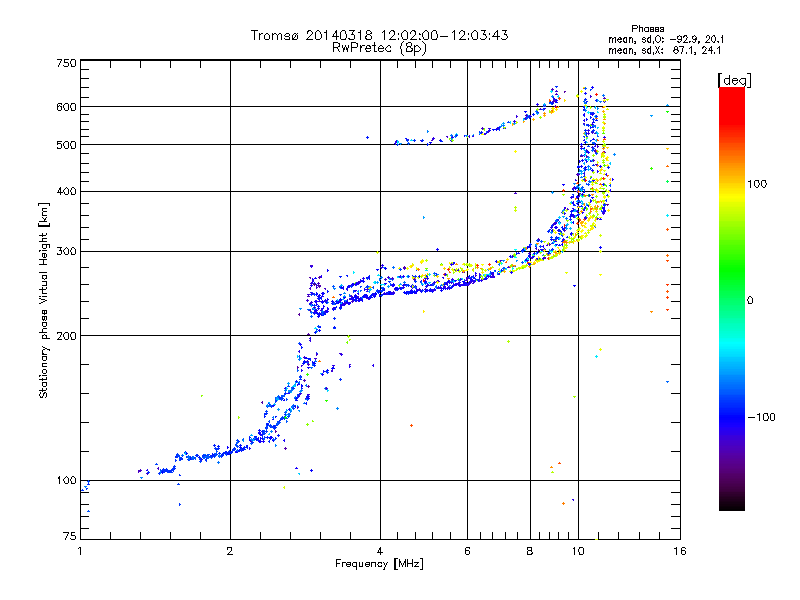Click the plot title 'Tromsø 20140318 12:02:00-12:03:43'
Viewport: 800px width, 600px height.
click(x=379, y=35)
